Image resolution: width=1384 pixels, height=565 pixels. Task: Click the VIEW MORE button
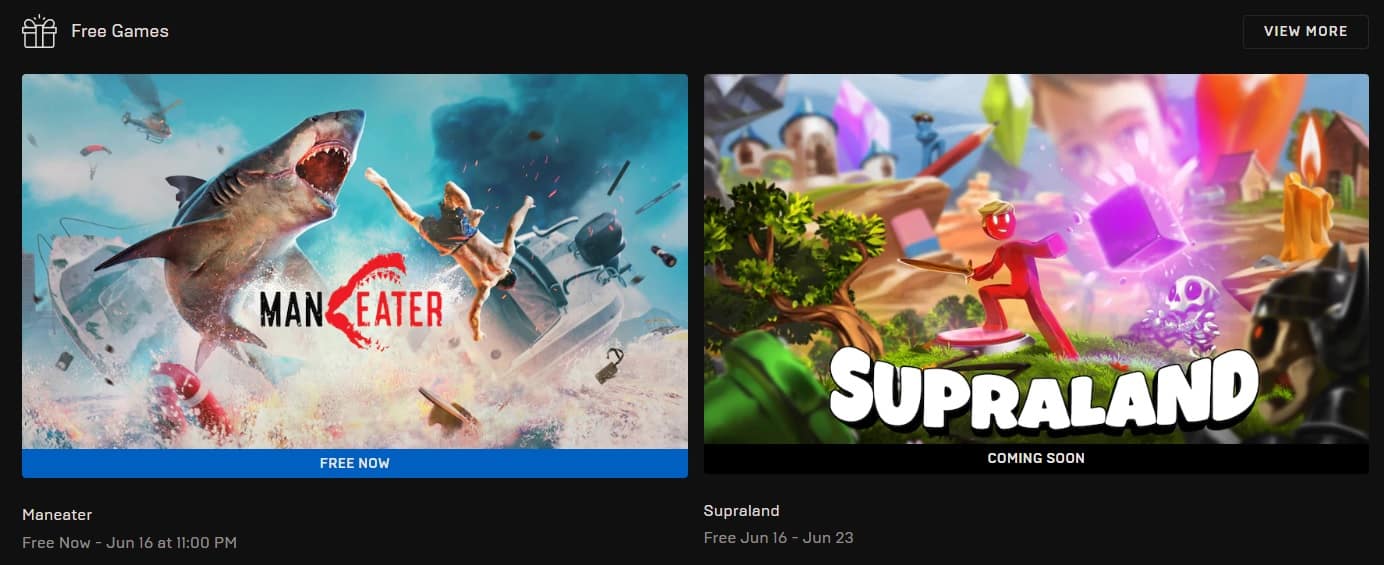pyautogui.click(x=1305, y=31)
